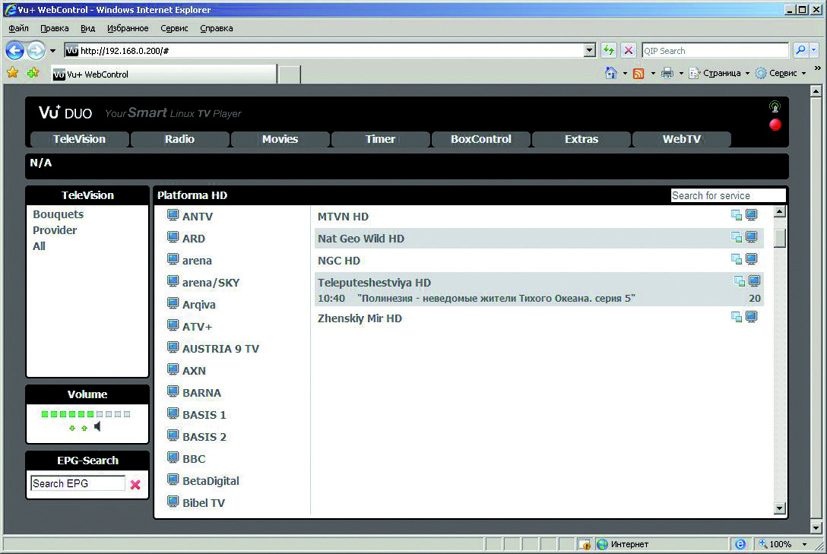Open the BetaDigital provider
Viewport: 827px width, 554px height.
click(x=210, y=481)
